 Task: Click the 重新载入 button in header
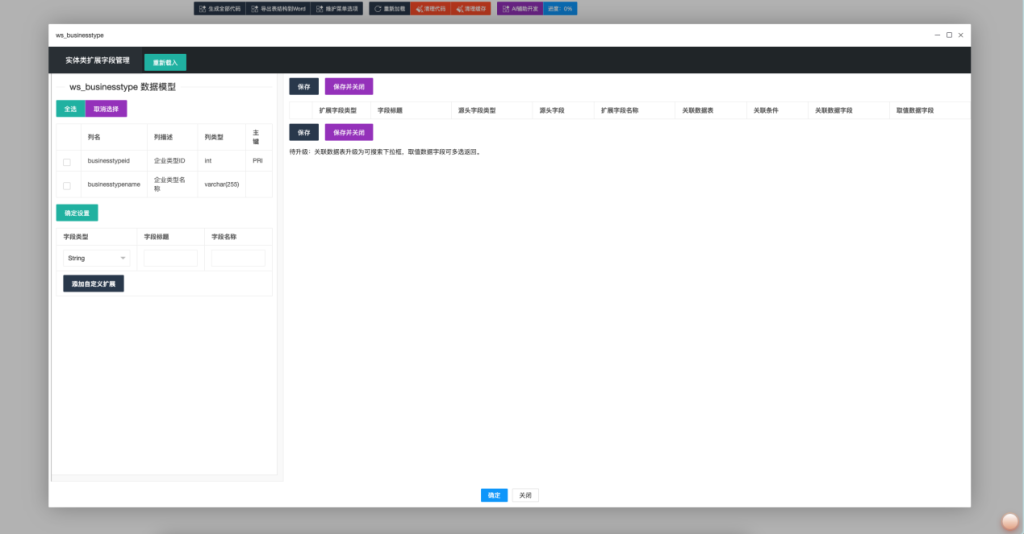[165, 62]
